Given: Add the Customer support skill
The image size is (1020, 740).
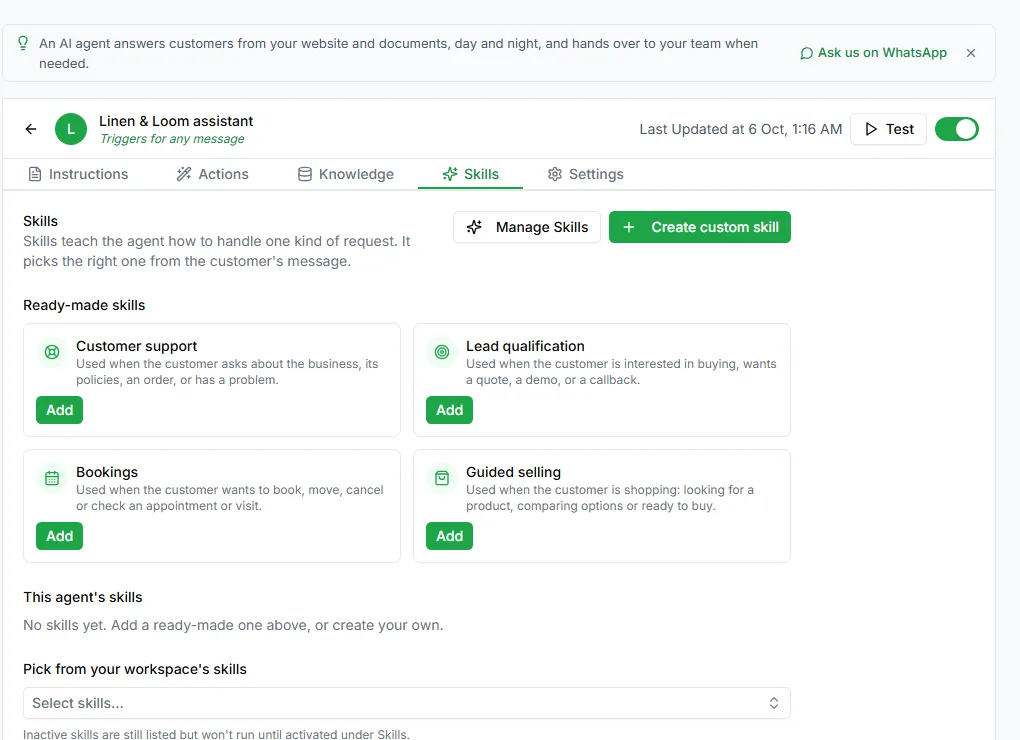Looking at the screenshot, I should [x=59, y=410].
